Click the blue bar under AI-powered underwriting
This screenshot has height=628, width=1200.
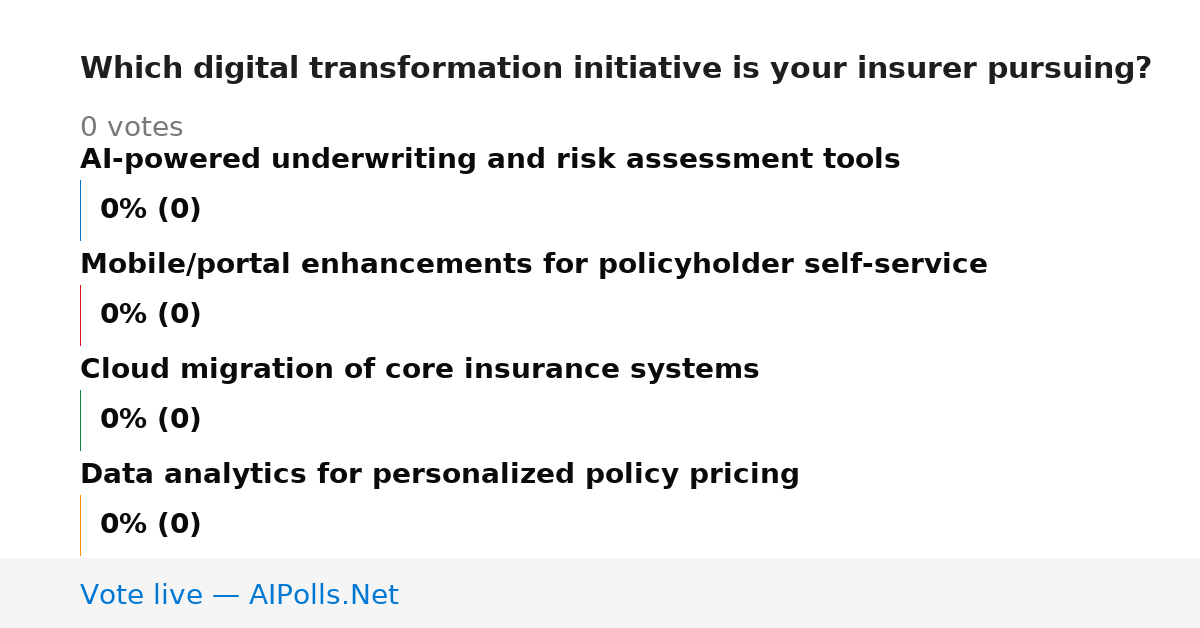tap(80, 210)
